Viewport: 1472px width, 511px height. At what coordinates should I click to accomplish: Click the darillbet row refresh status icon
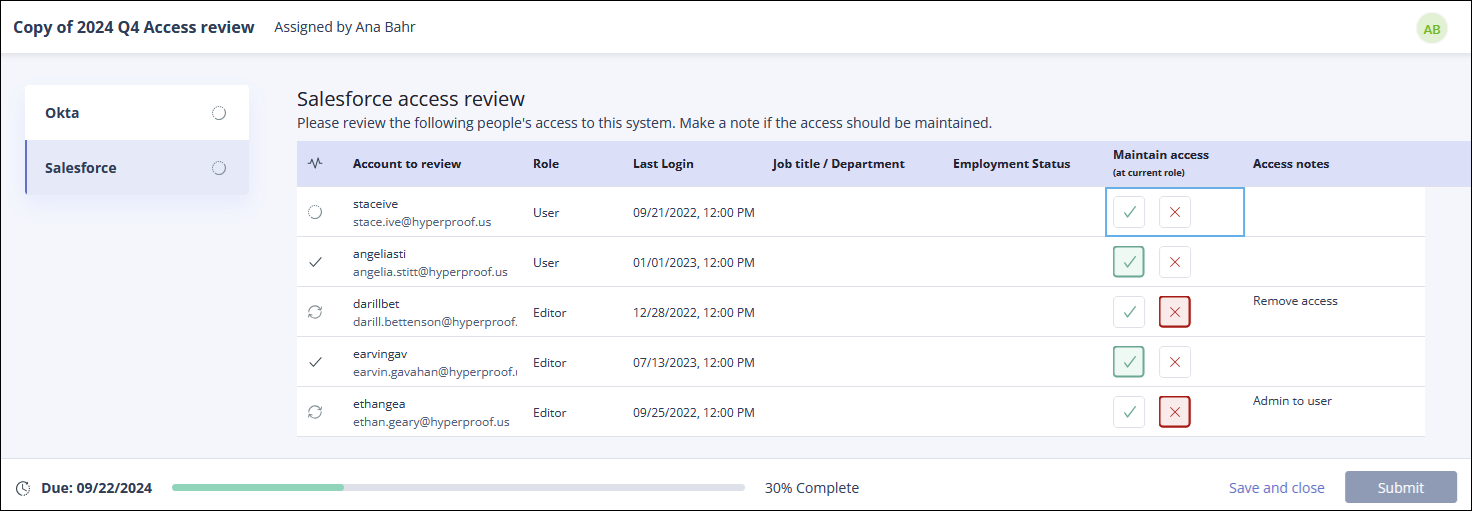pyautogui.click(x=315, y=312)
